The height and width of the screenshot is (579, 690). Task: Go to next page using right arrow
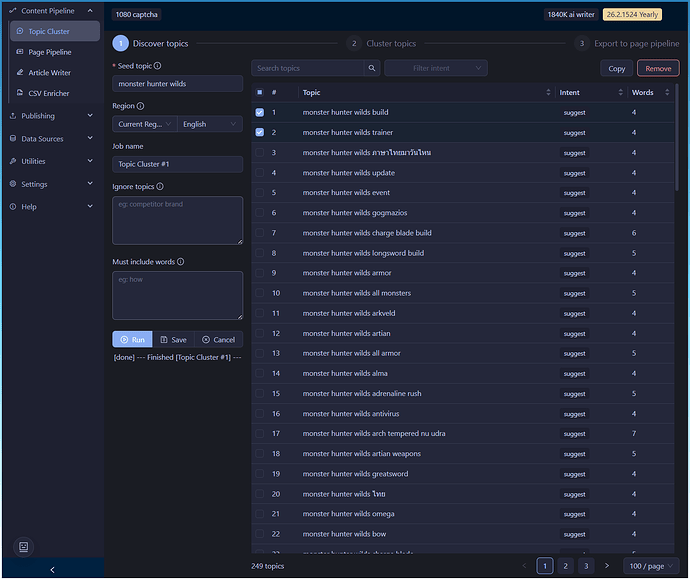pos(606,566)
